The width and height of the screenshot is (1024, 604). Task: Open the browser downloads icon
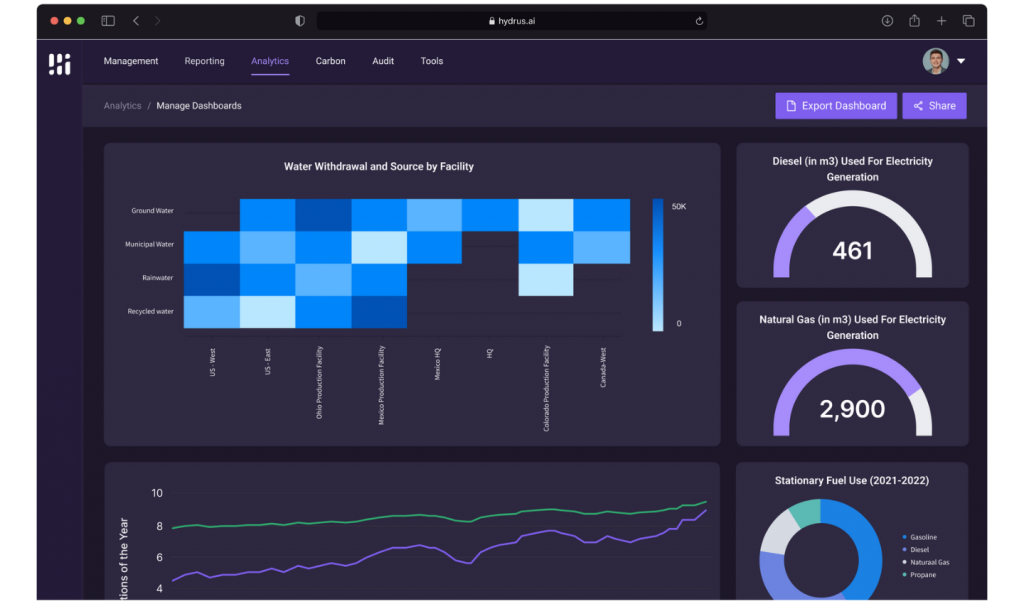[887, 21]
